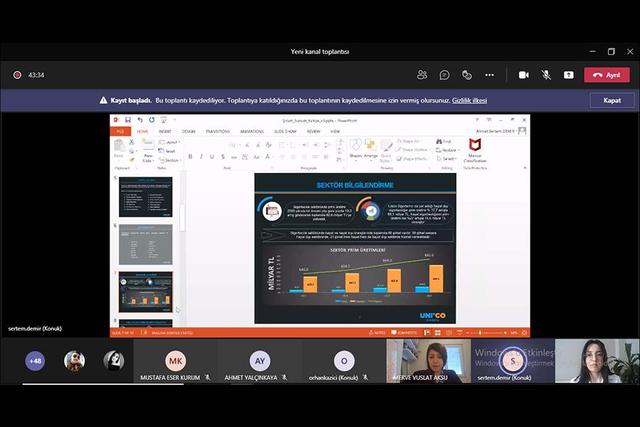Screen dimensions: 640x427
Task: Dismiss the recording banner with Kapat
Action: (611, 100)
